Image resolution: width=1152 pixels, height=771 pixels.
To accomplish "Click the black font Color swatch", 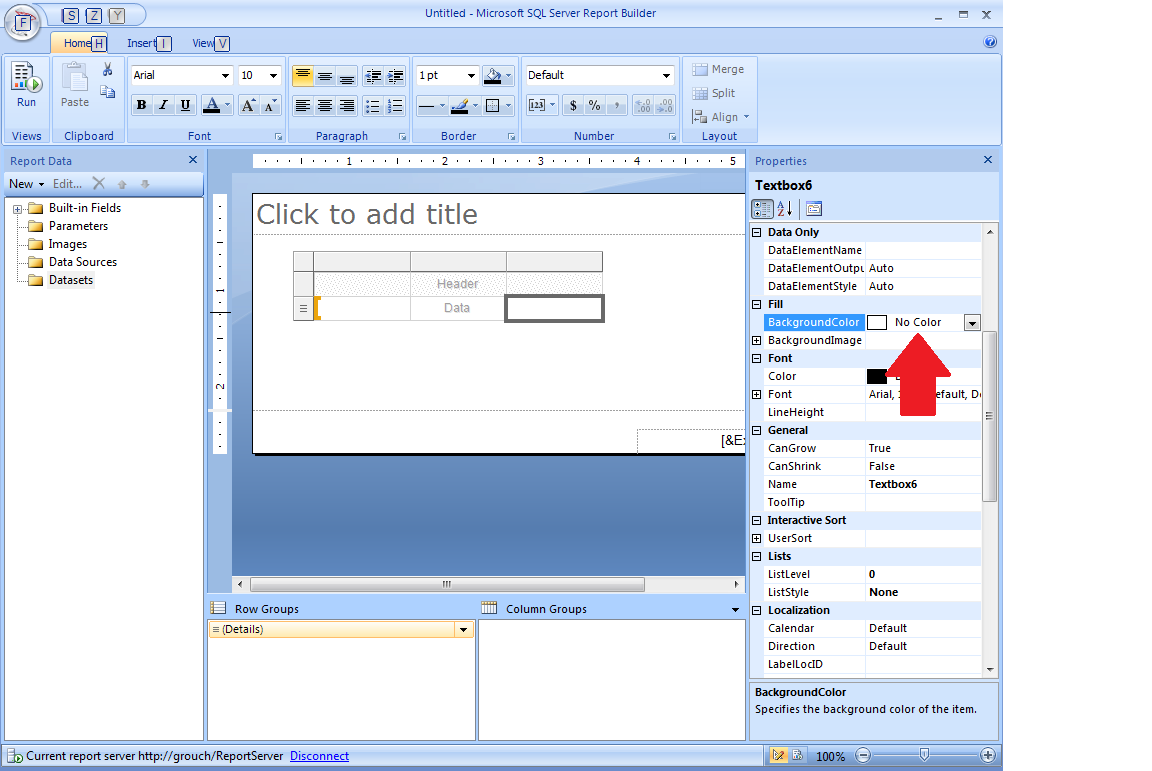I will tap(876, 376).
